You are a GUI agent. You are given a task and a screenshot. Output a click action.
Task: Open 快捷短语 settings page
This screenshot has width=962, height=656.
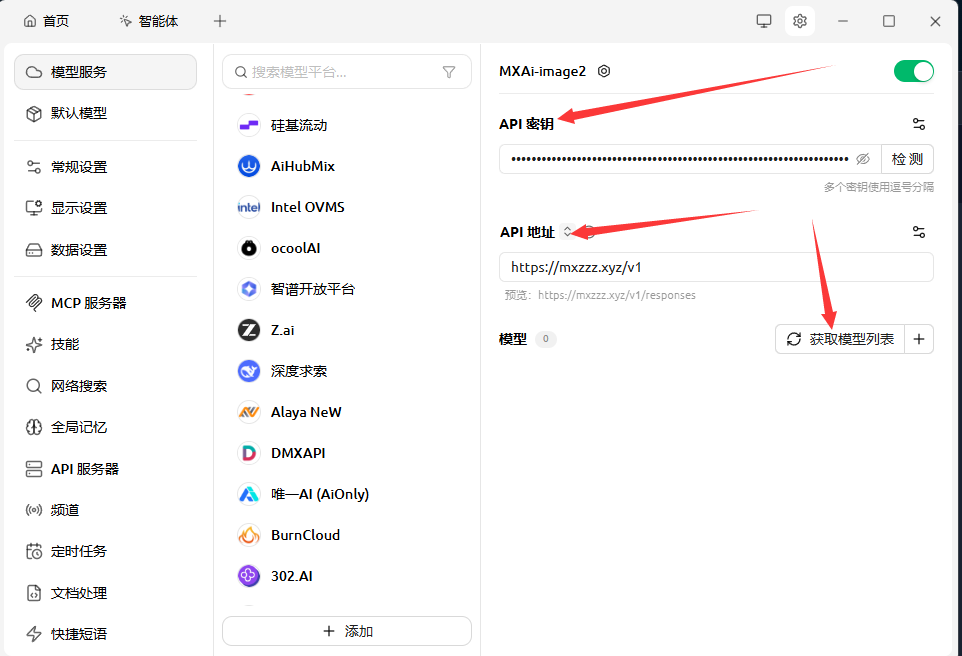pyautogui.click(x=106, y=634)
